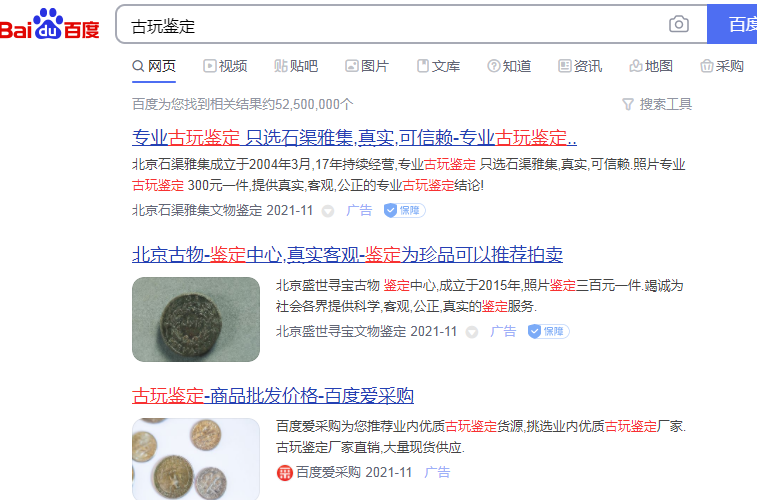Image resolution: width=757 pixels, height=500 pixels.
Task: Expand the dropdown arrow after 北京盛世寻宝文物鉴定 2021-11
Action: [x=472, y=333]
